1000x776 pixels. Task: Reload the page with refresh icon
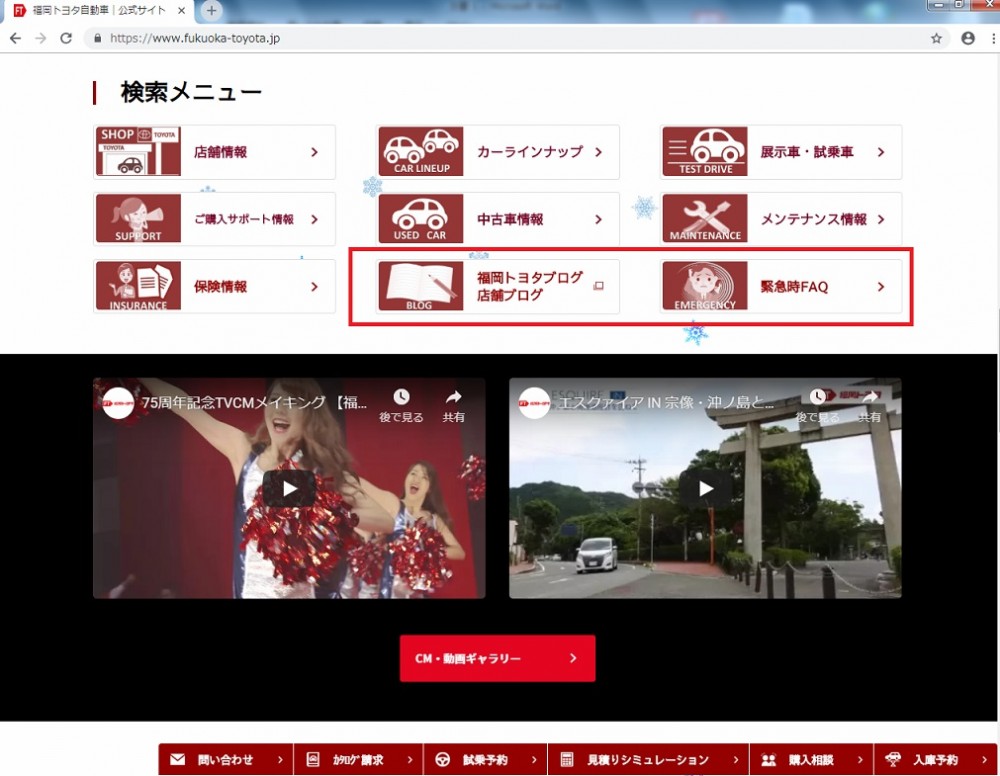click(66, 38)
